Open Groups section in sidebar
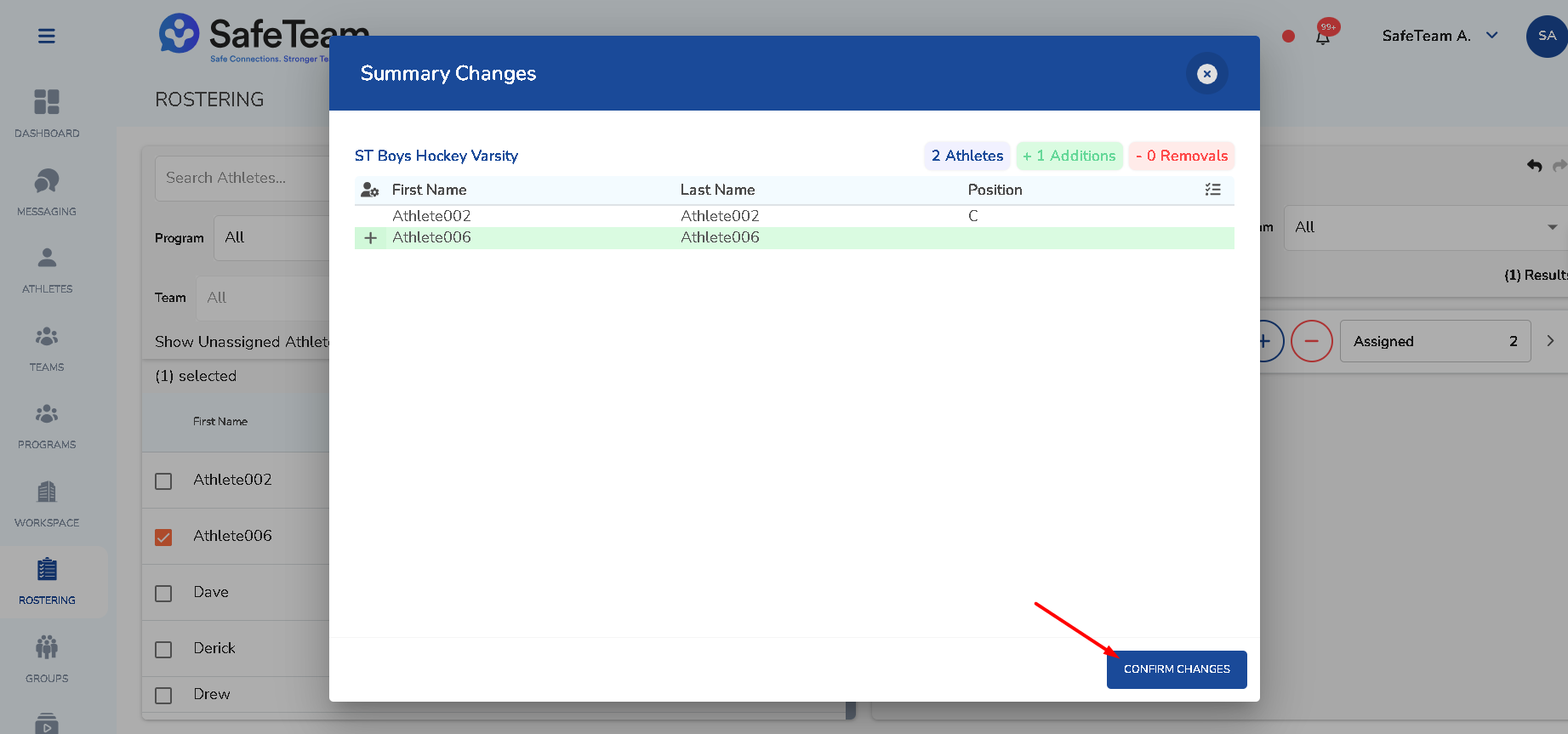This screenshot has width=1568, height=734. coord(47,659)
